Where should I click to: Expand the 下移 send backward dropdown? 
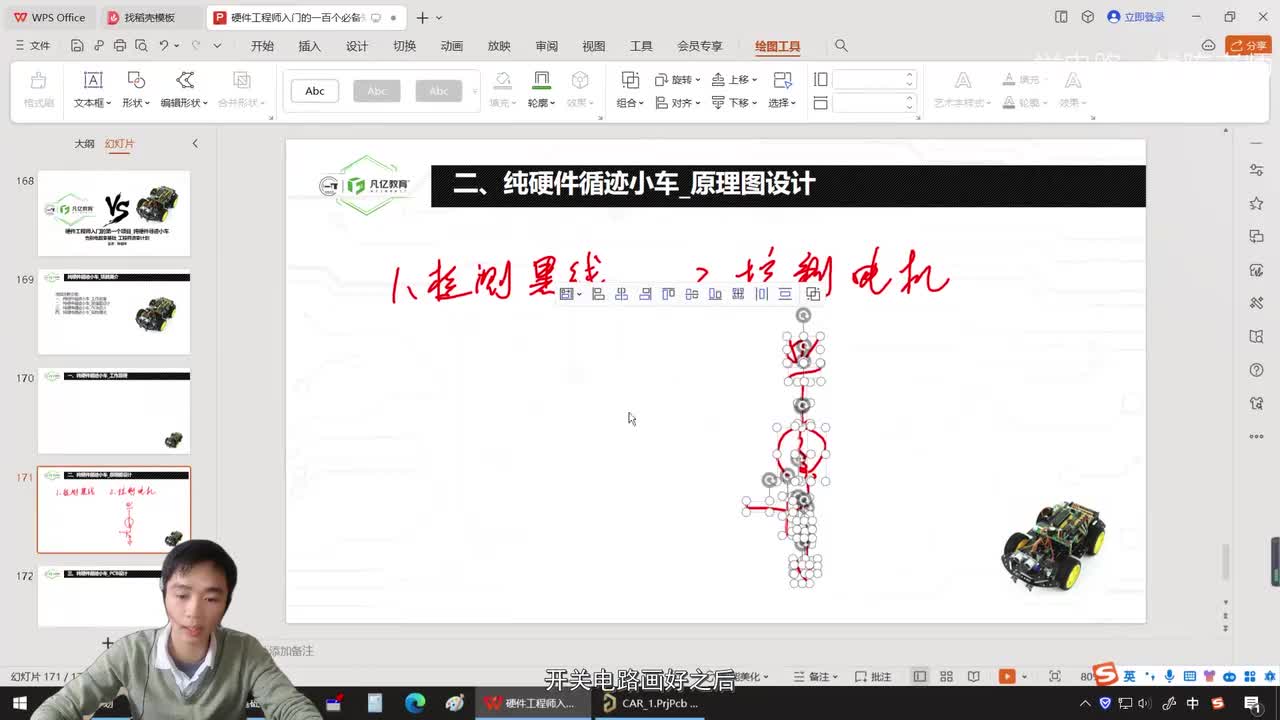click(x=755, y=103)
